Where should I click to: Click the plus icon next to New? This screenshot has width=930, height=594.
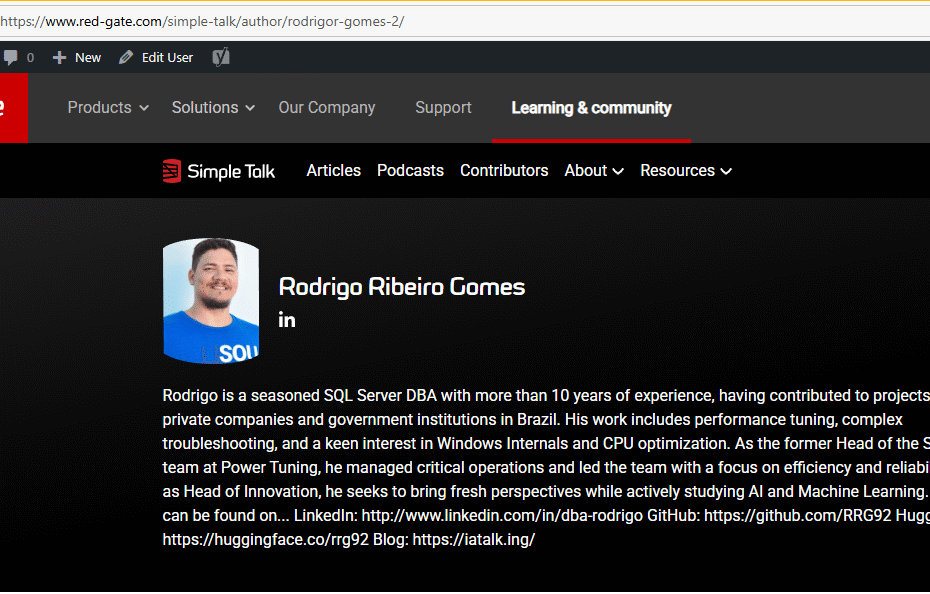(59, 58)
